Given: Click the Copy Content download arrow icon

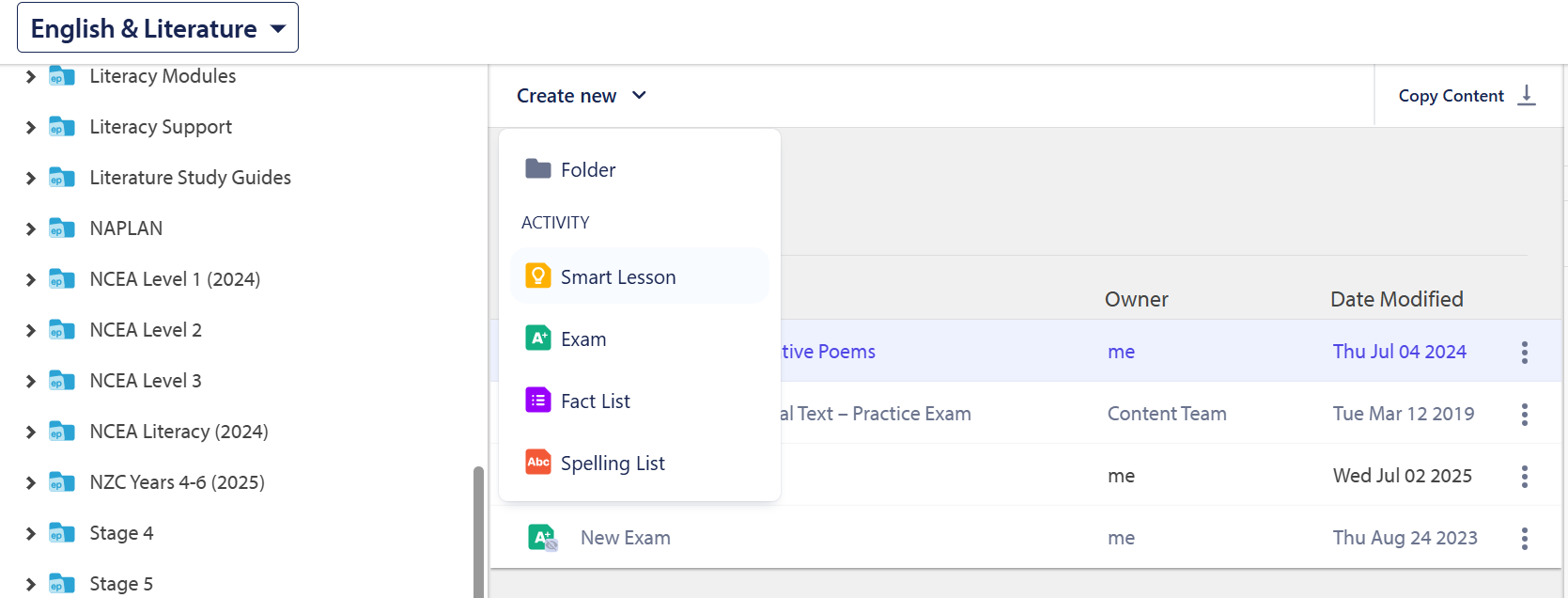Looking at the screenshot, I should coord(1527,95).
